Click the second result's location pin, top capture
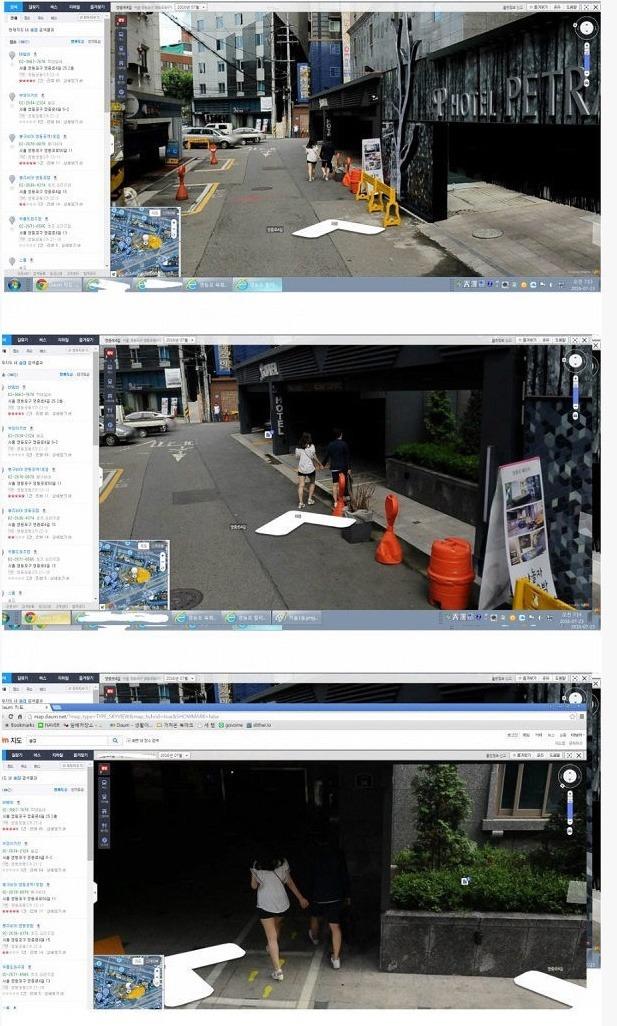The width and height of the screenshot is (617, 1026). [12, 97]
